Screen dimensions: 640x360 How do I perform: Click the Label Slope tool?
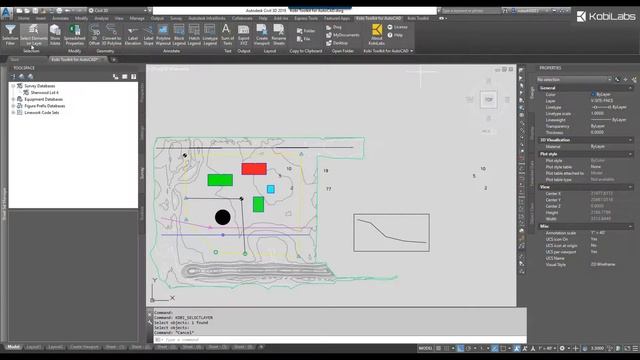point(148,35)
